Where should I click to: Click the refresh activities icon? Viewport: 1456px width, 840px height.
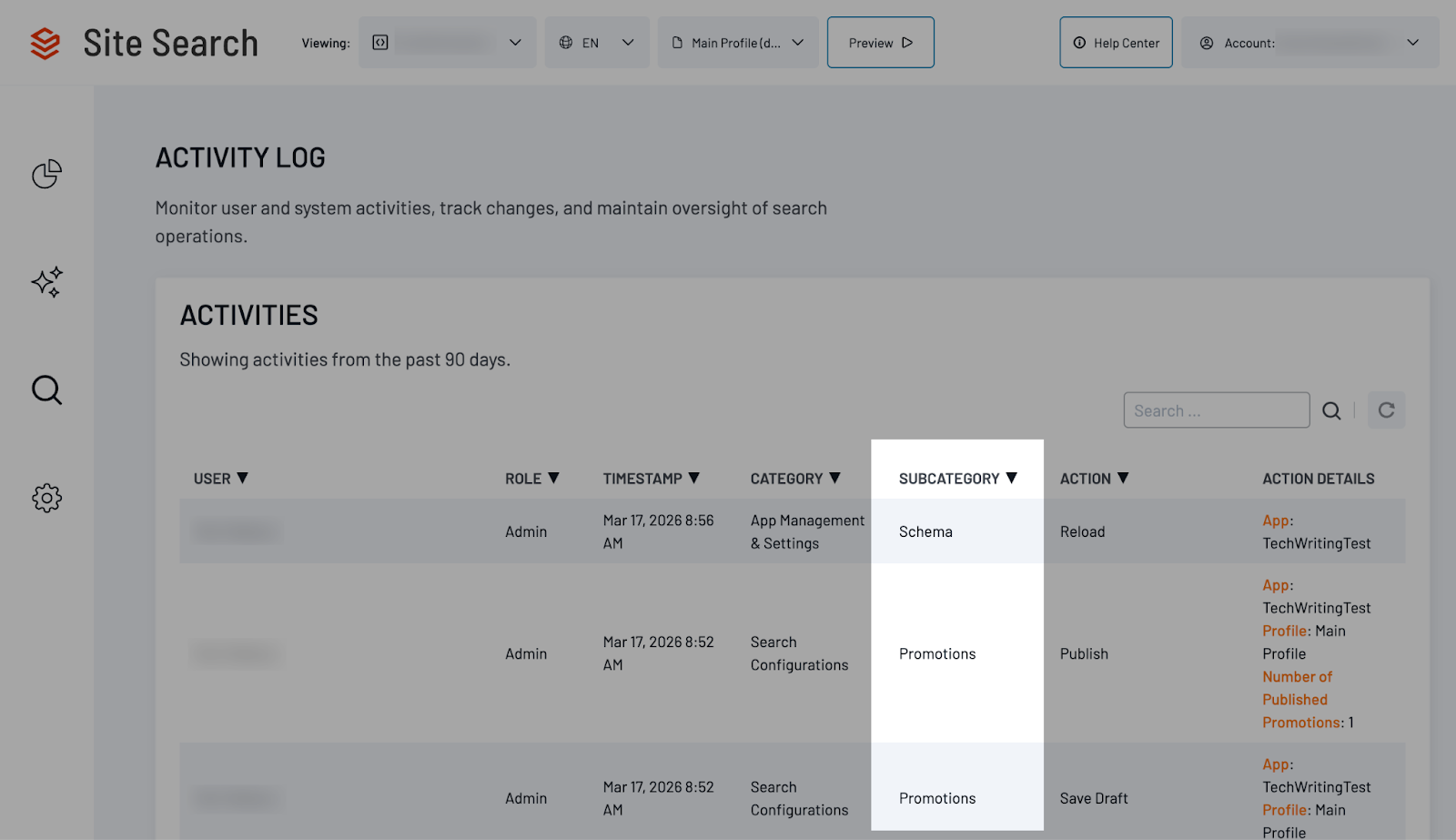(1386, 410)
